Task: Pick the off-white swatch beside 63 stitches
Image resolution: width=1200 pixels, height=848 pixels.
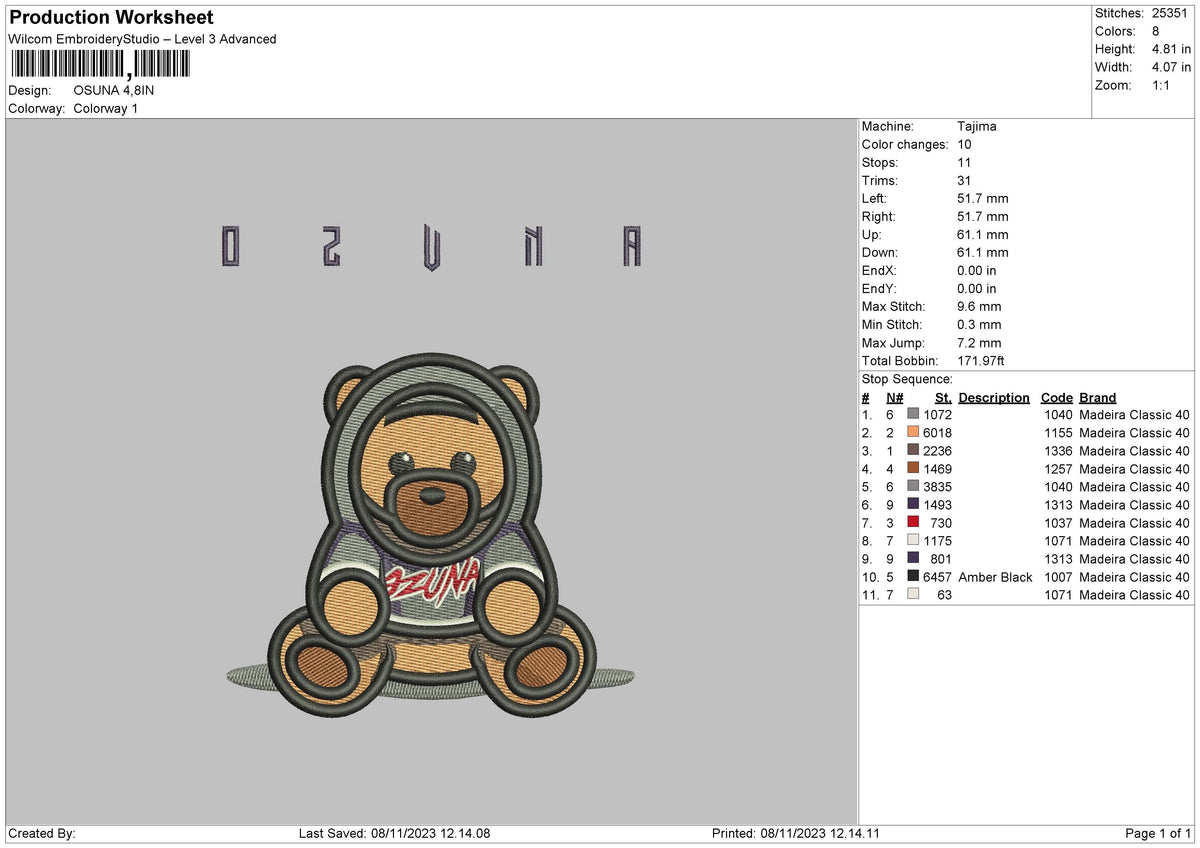Action: (x=912, y=595)
